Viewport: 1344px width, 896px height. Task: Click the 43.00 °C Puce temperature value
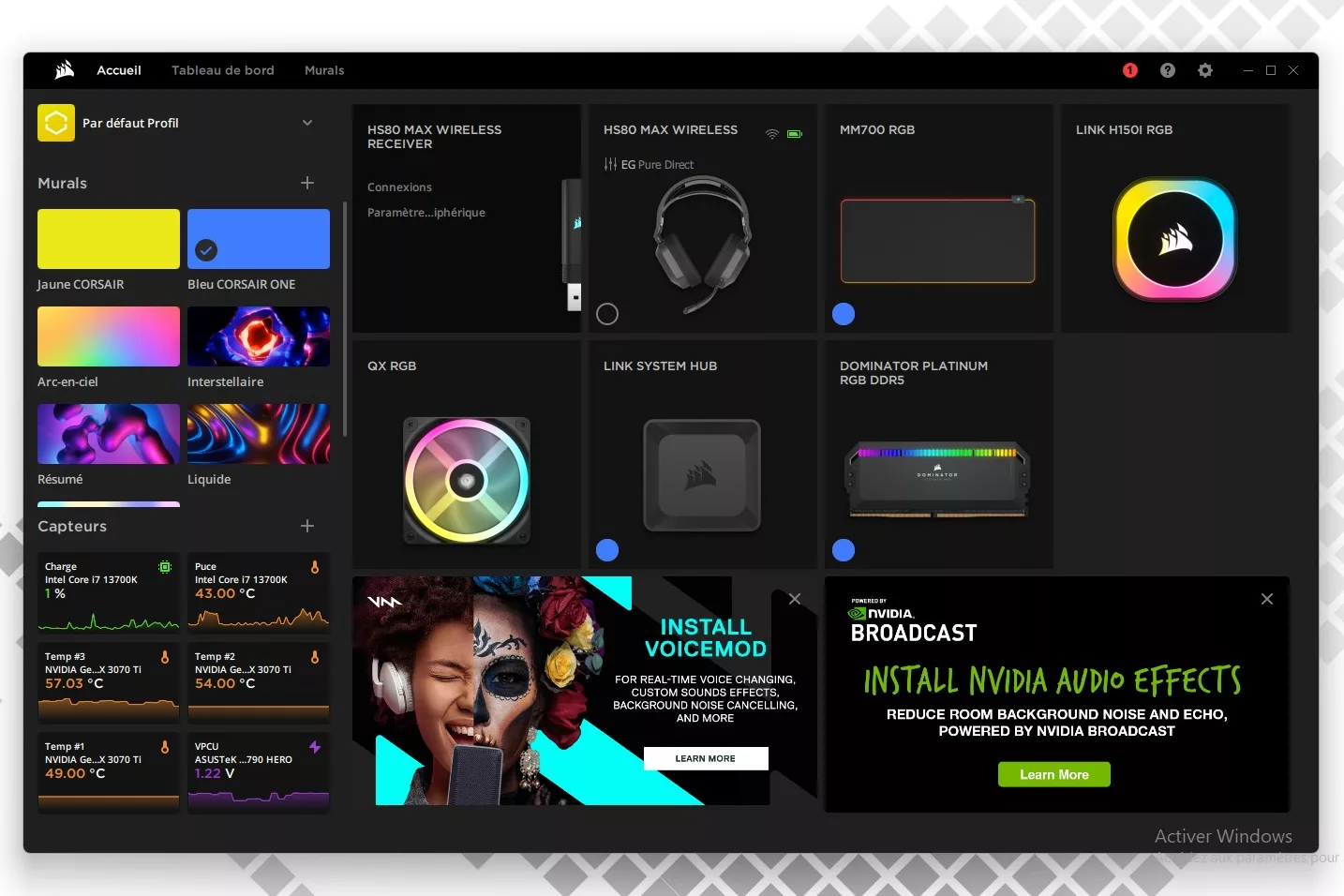(225, 594)
